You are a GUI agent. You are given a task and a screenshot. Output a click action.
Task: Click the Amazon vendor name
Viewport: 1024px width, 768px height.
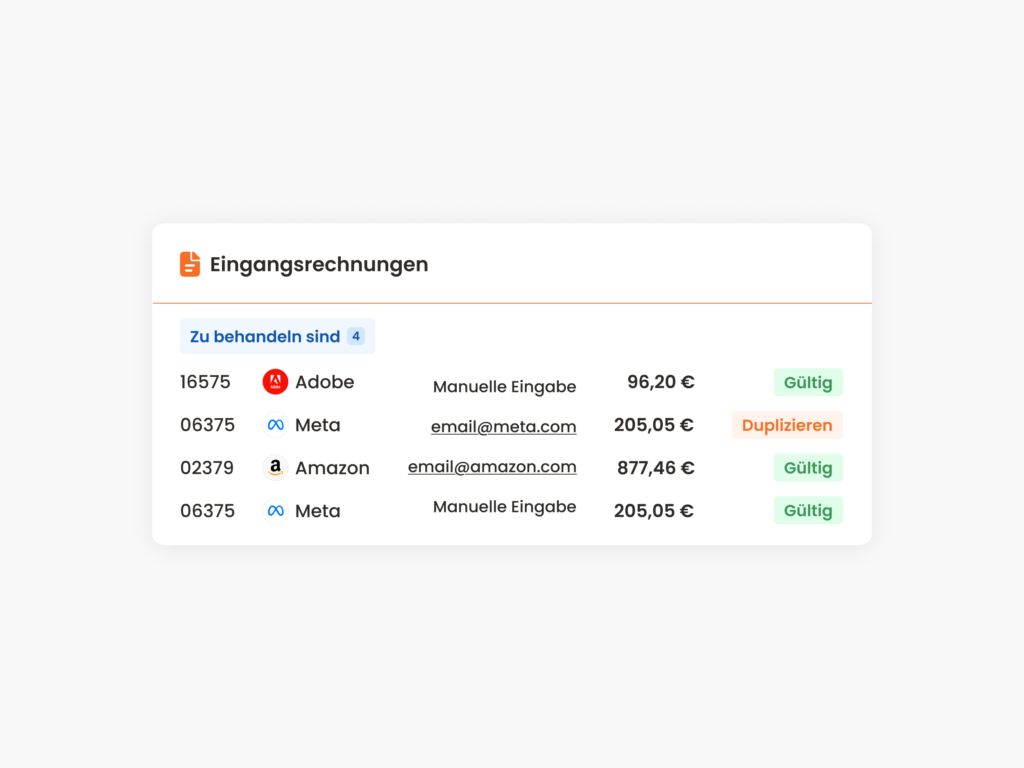pos(332,468)
